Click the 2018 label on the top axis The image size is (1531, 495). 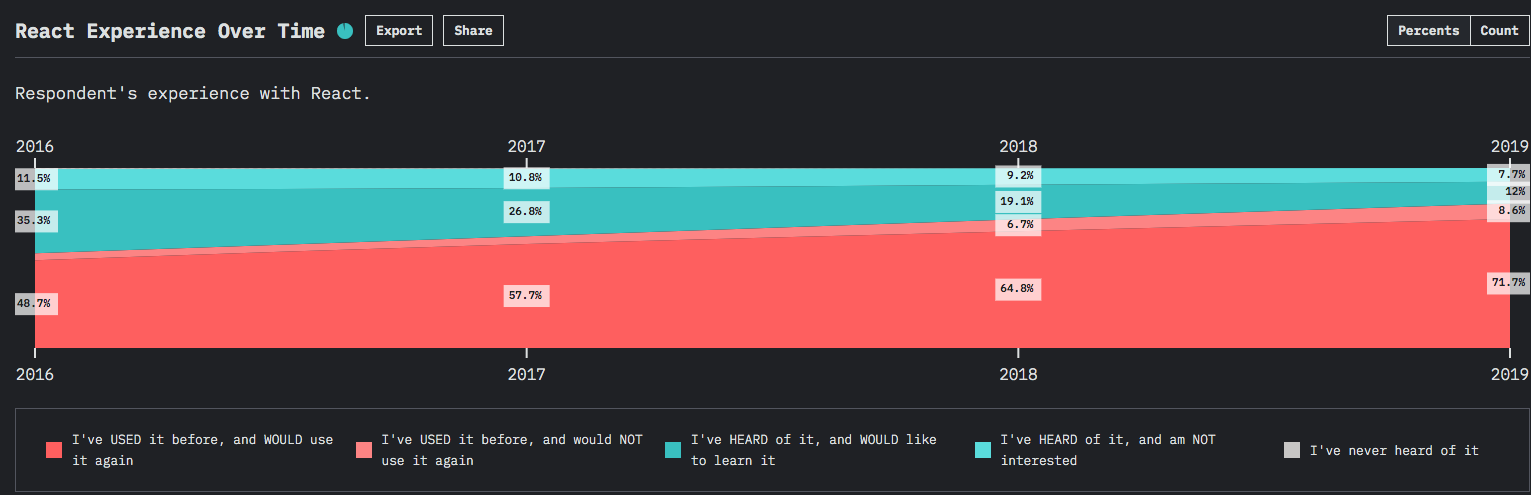[1018, 146]
